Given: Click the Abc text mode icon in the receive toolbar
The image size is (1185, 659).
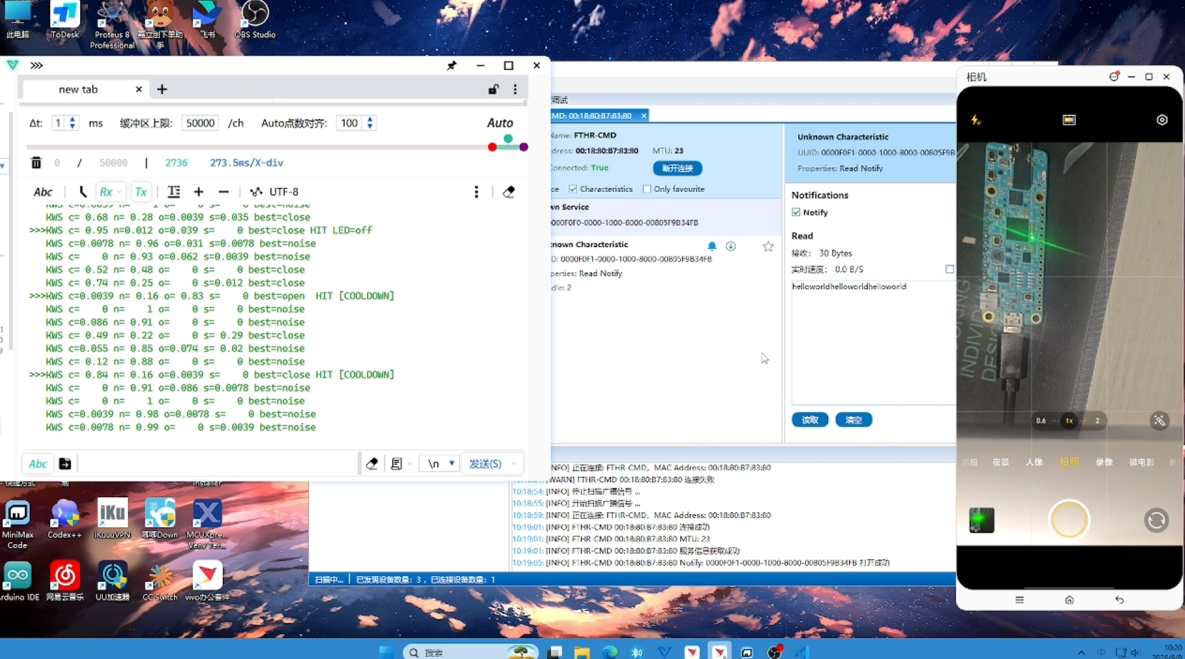Looking at the screenshot, I should [x=43, y=192].
